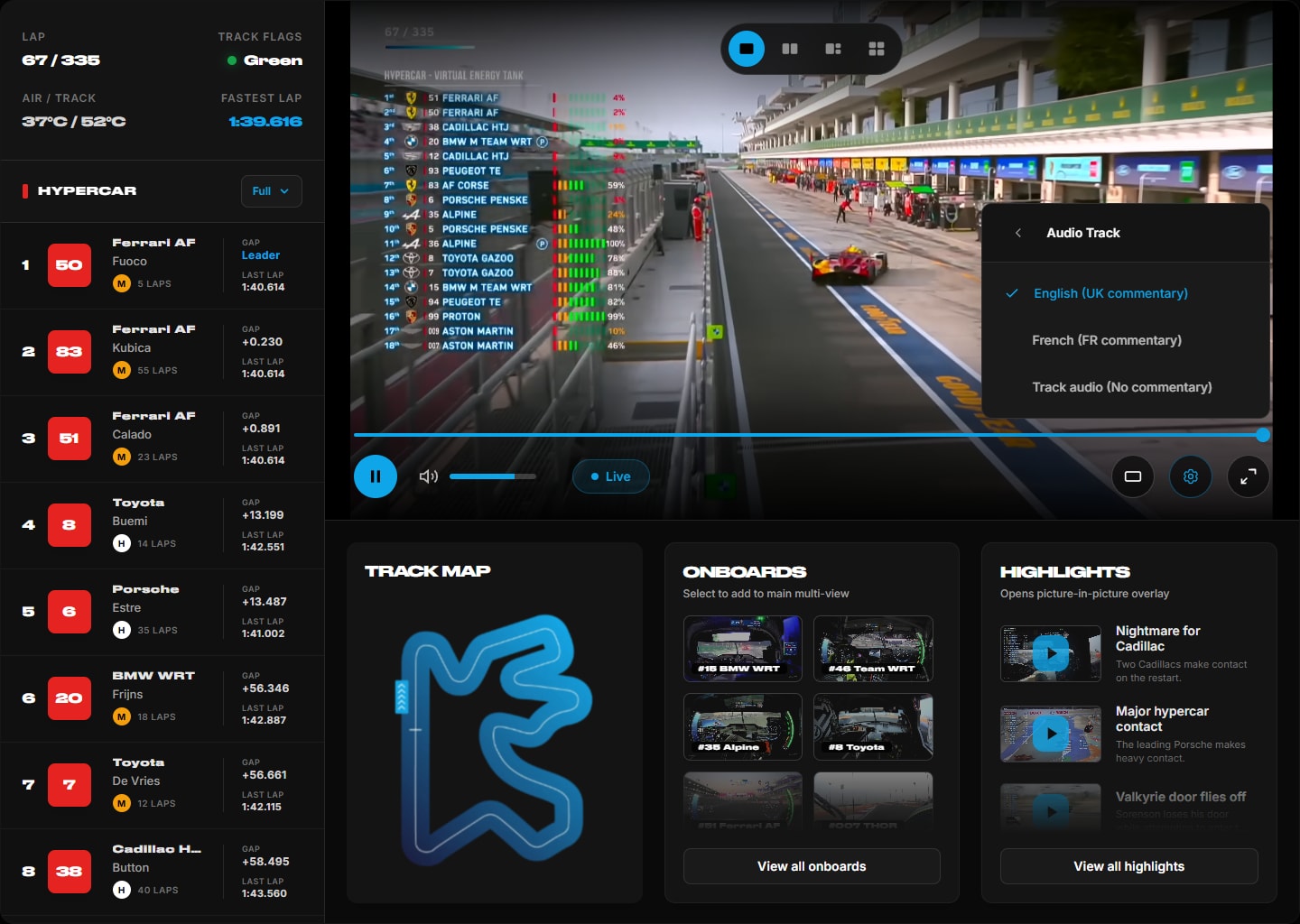Open the video settings gear
This screenshot has height=924, width=1300.
(1191, 476)
